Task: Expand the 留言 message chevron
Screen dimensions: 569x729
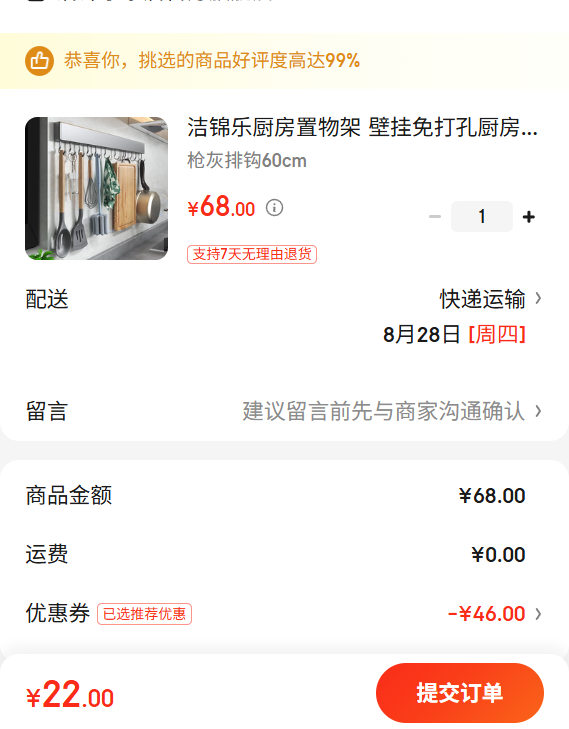Action: coord(538,411)
